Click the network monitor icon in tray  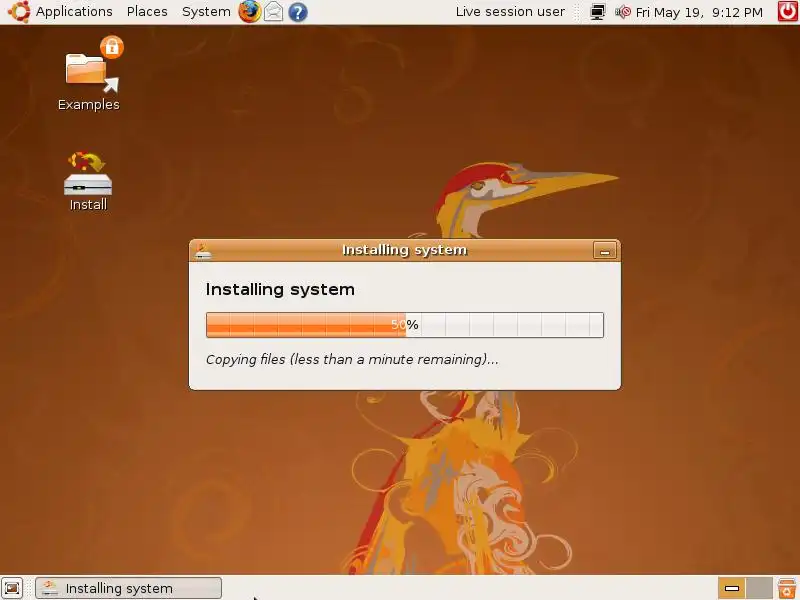(x=597, y=12)
